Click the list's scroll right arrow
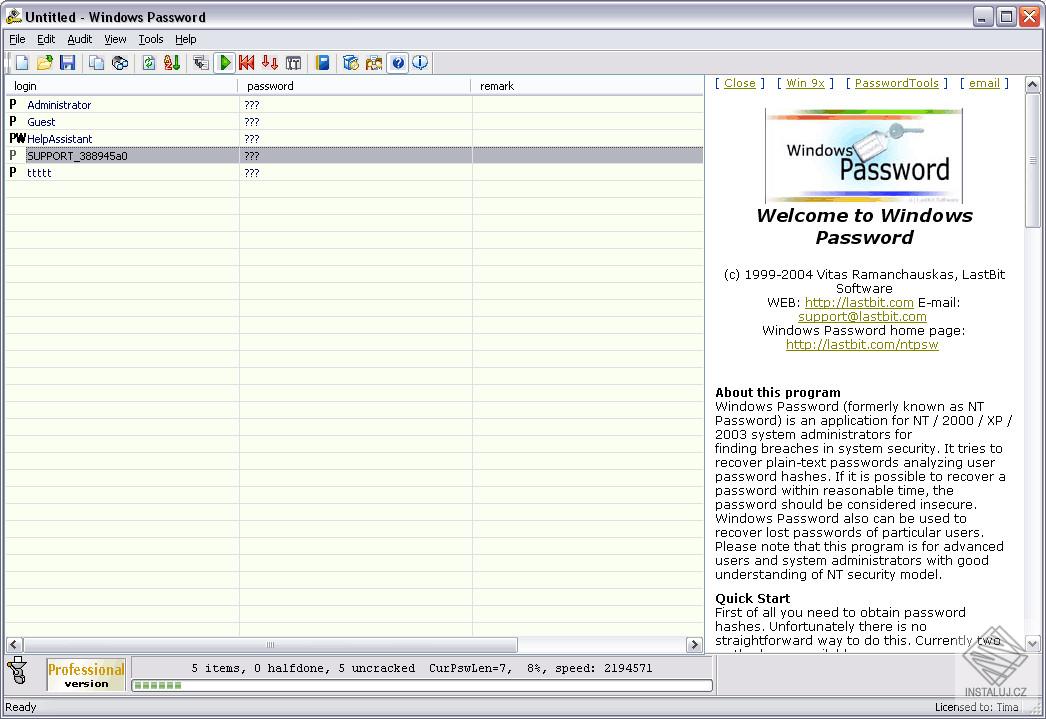The height and width of the screenshot is (719, 1046). [694, 645]
